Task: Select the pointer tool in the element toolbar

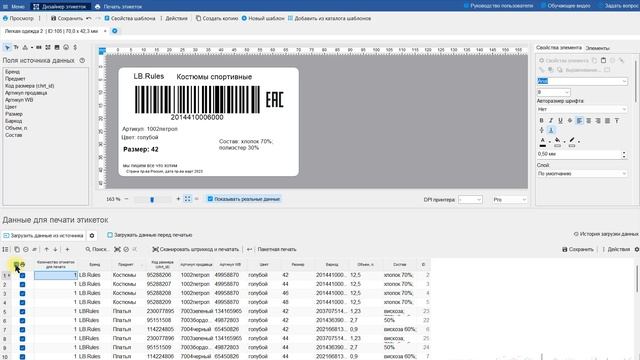Action: [x=7, y=47]
